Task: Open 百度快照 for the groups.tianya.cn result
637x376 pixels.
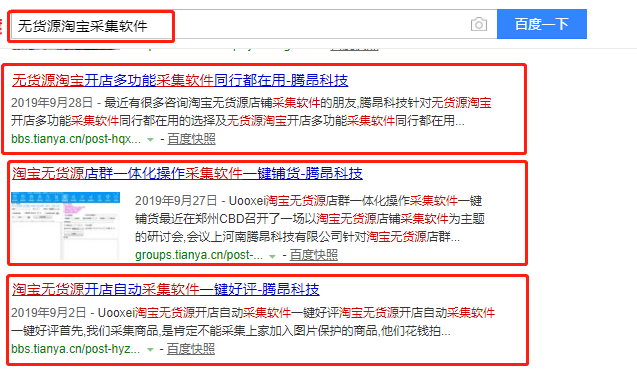Action: [x=314, y=255]
